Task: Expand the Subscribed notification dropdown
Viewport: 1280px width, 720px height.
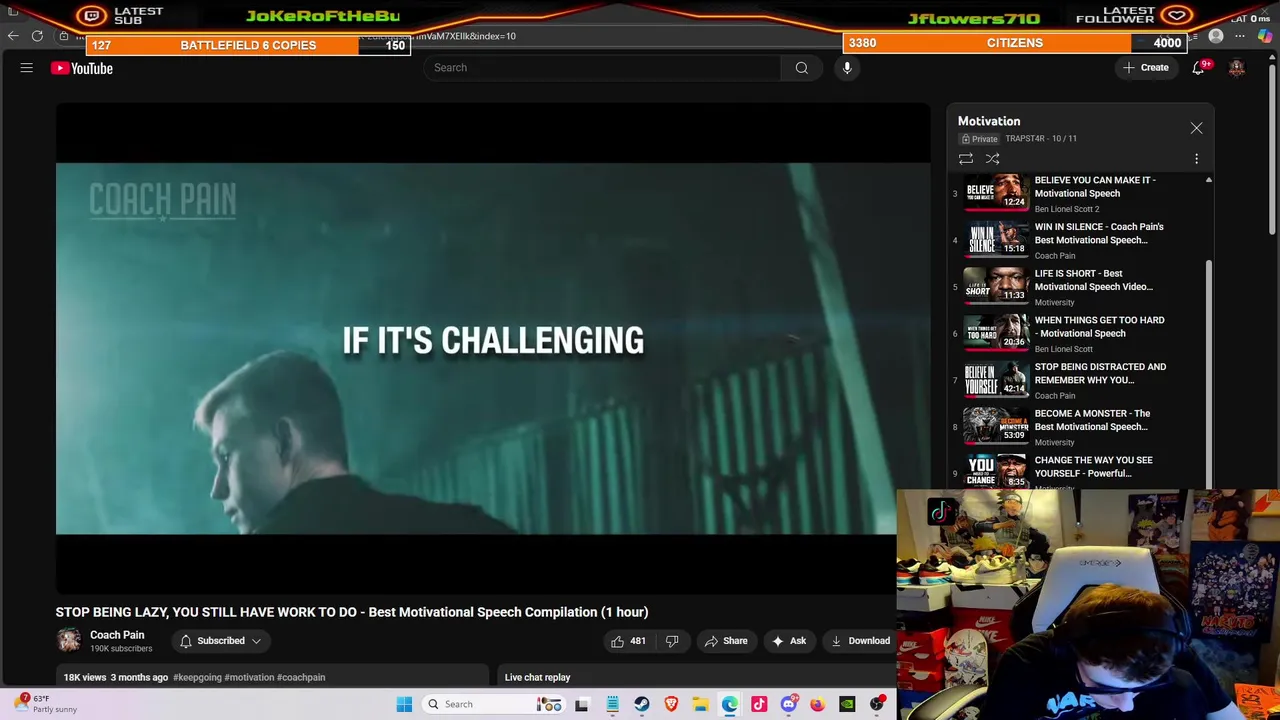Action: point(221,641)
